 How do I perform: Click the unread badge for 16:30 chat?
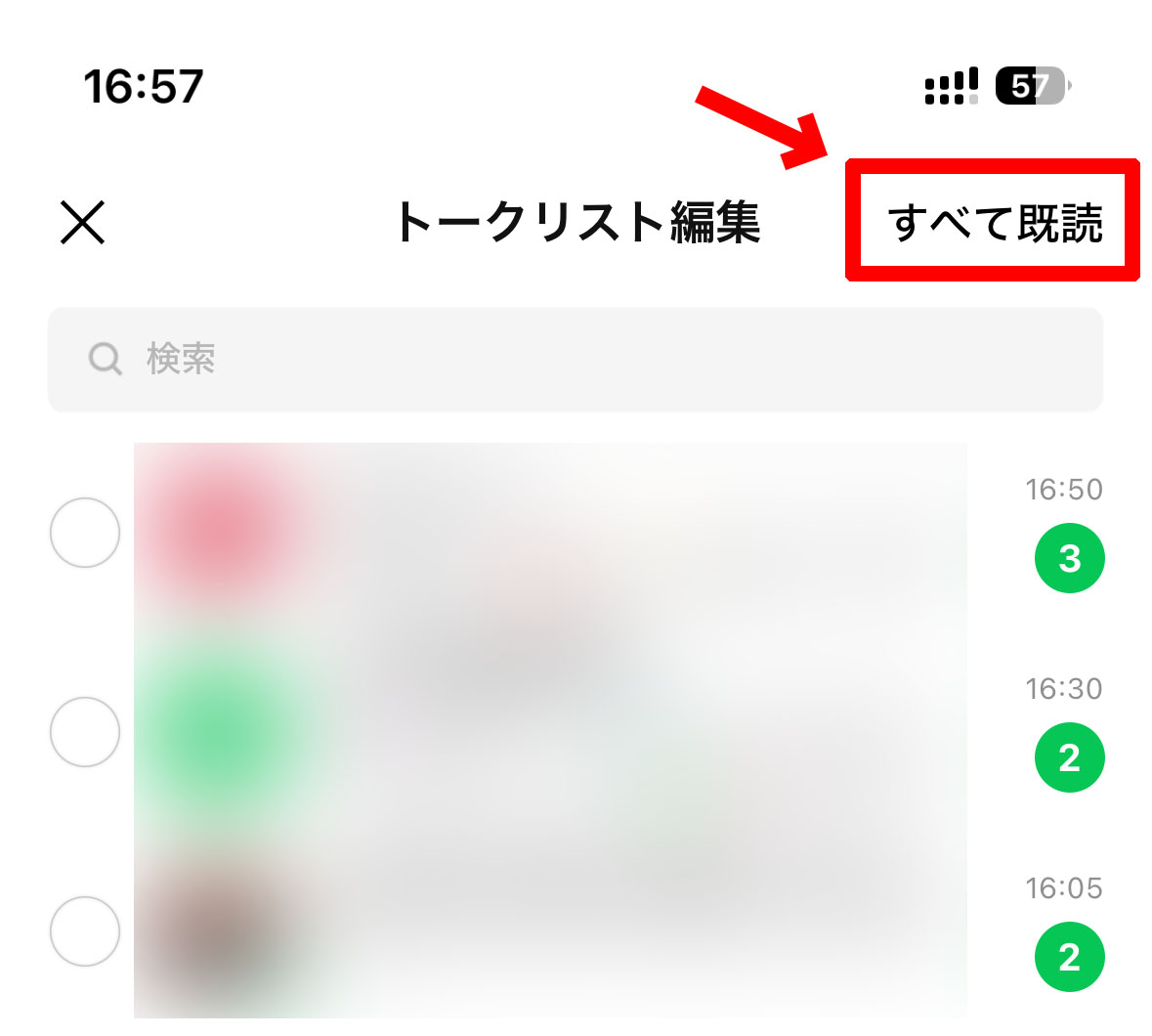pyautogui.click(x=1070, y=757)
